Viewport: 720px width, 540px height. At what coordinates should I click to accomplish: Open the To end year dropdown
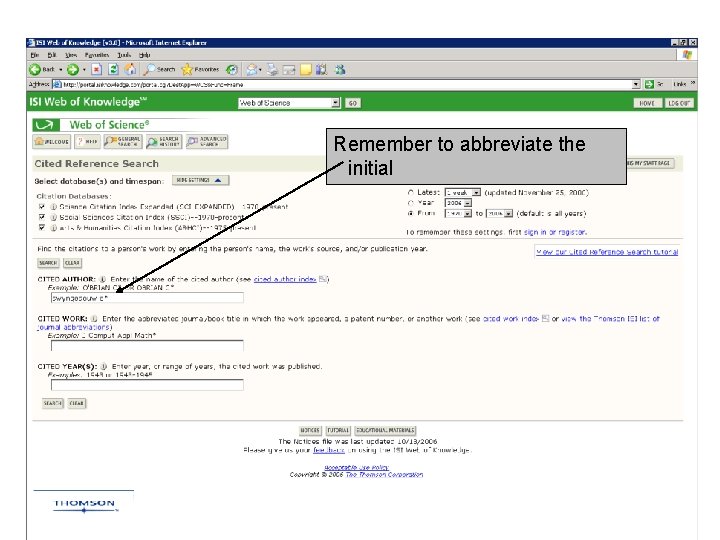[500, 214]
